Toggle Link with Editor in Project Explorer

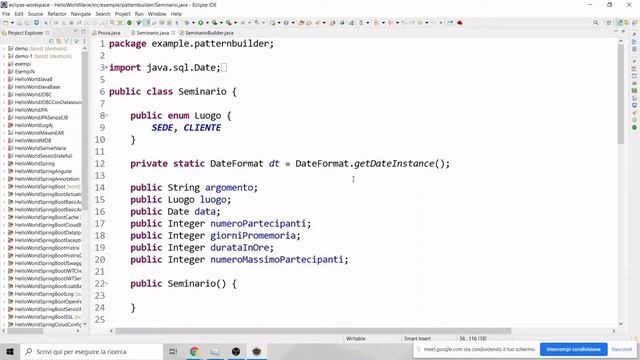(x=59, y=41)
